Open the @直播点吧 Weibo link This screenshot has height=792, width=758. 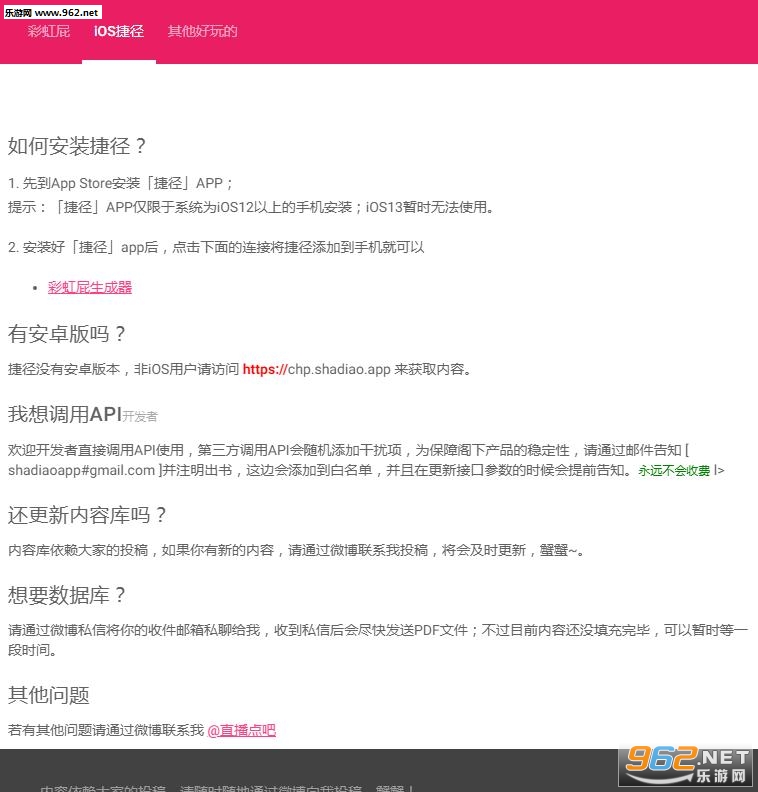[241, 730]
